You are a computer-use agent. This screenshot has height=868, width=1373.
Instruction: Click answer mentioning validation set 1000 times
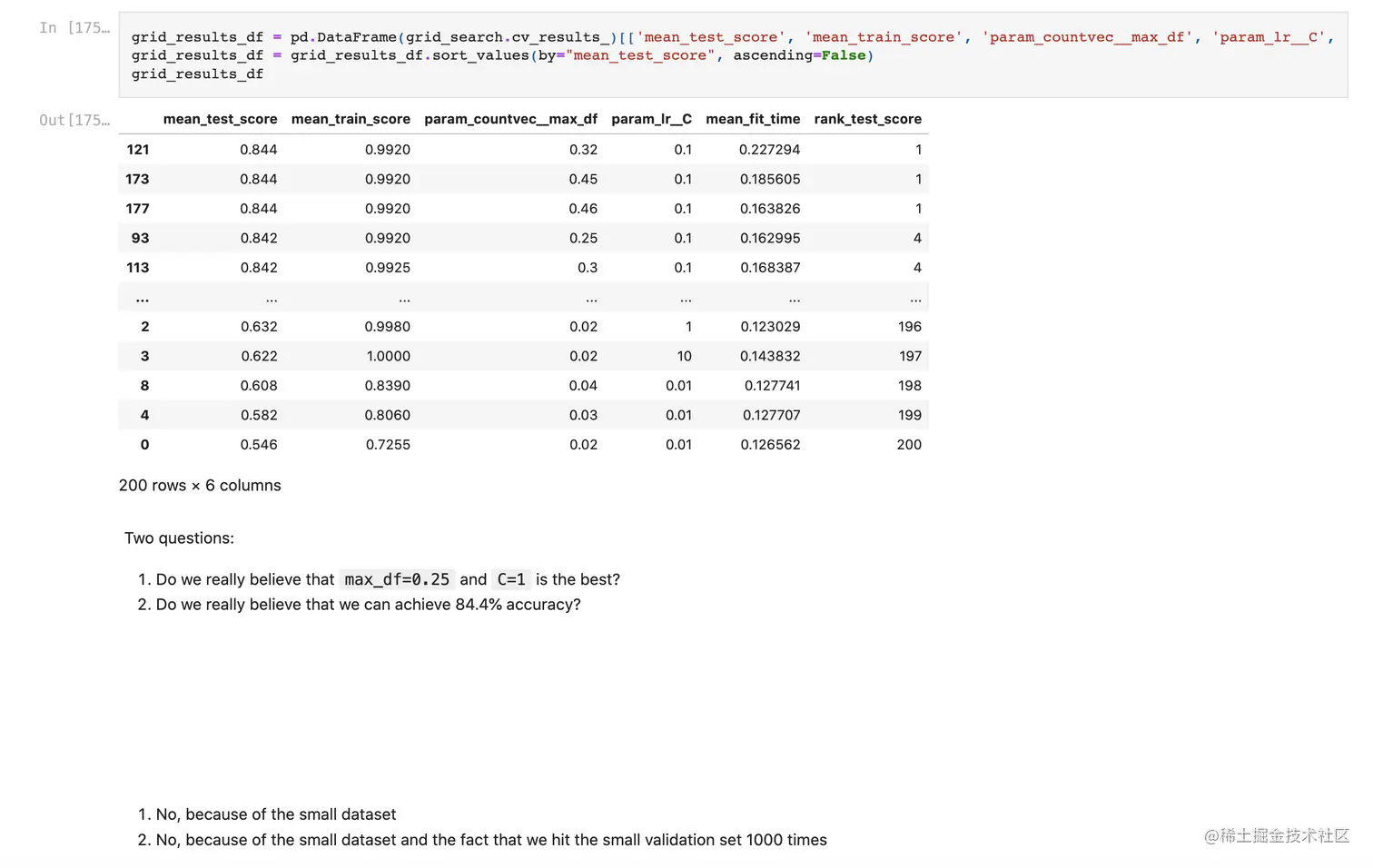point(491,841)
